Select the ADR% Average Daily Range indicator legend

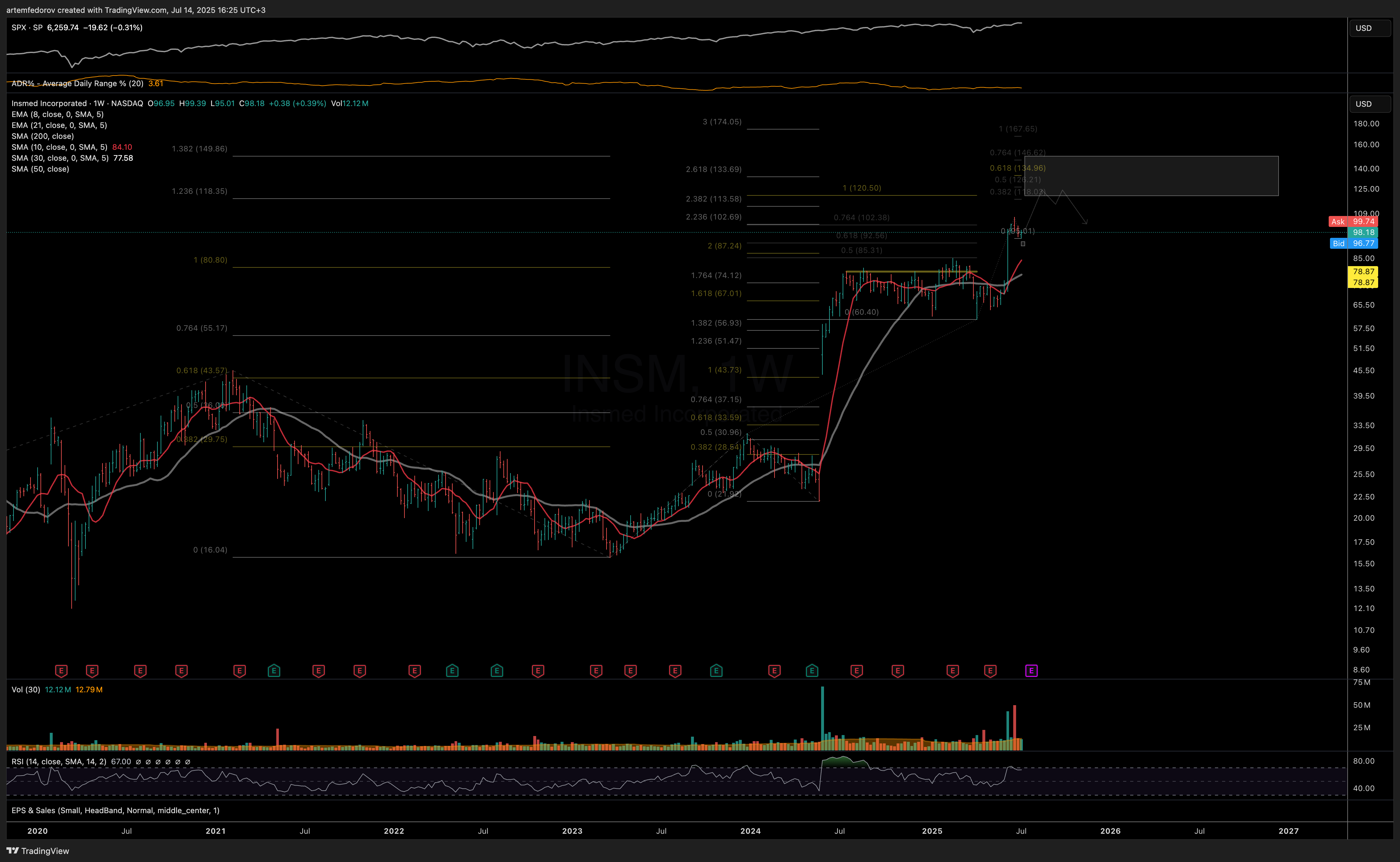(x=77, y=83)
